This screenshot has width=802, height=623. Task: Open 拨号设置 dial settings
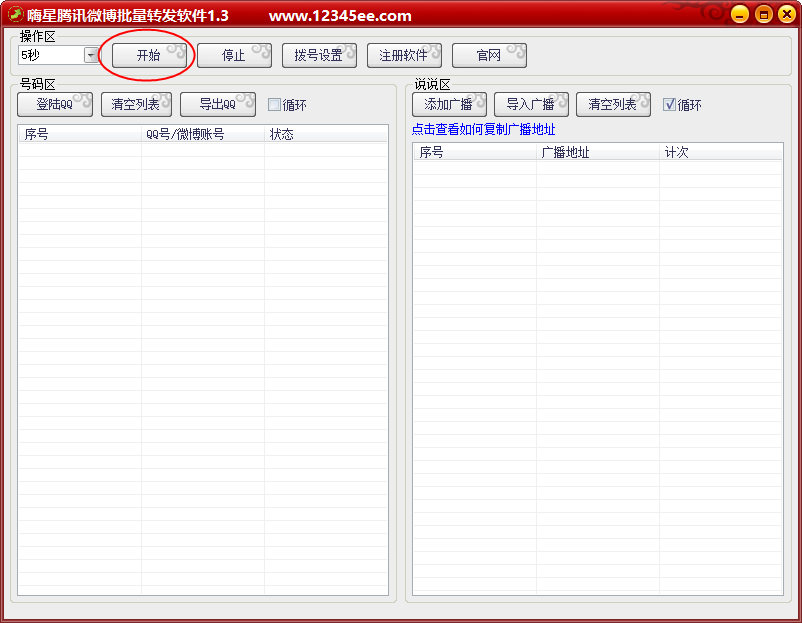point(319,55)
